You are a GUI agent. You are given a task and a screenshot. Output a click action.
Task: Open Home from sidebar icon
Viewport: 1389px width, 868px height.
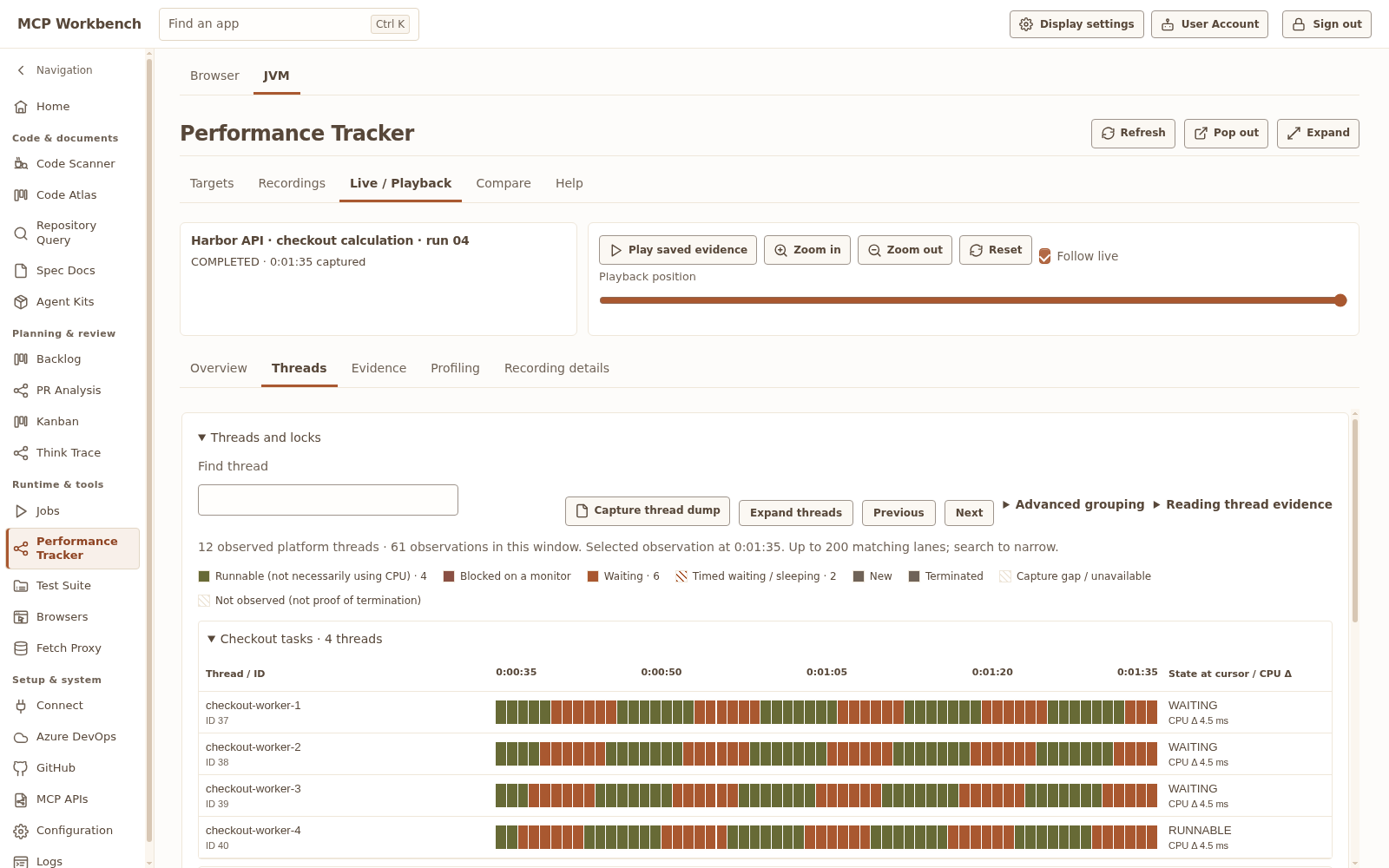[21, 107]
